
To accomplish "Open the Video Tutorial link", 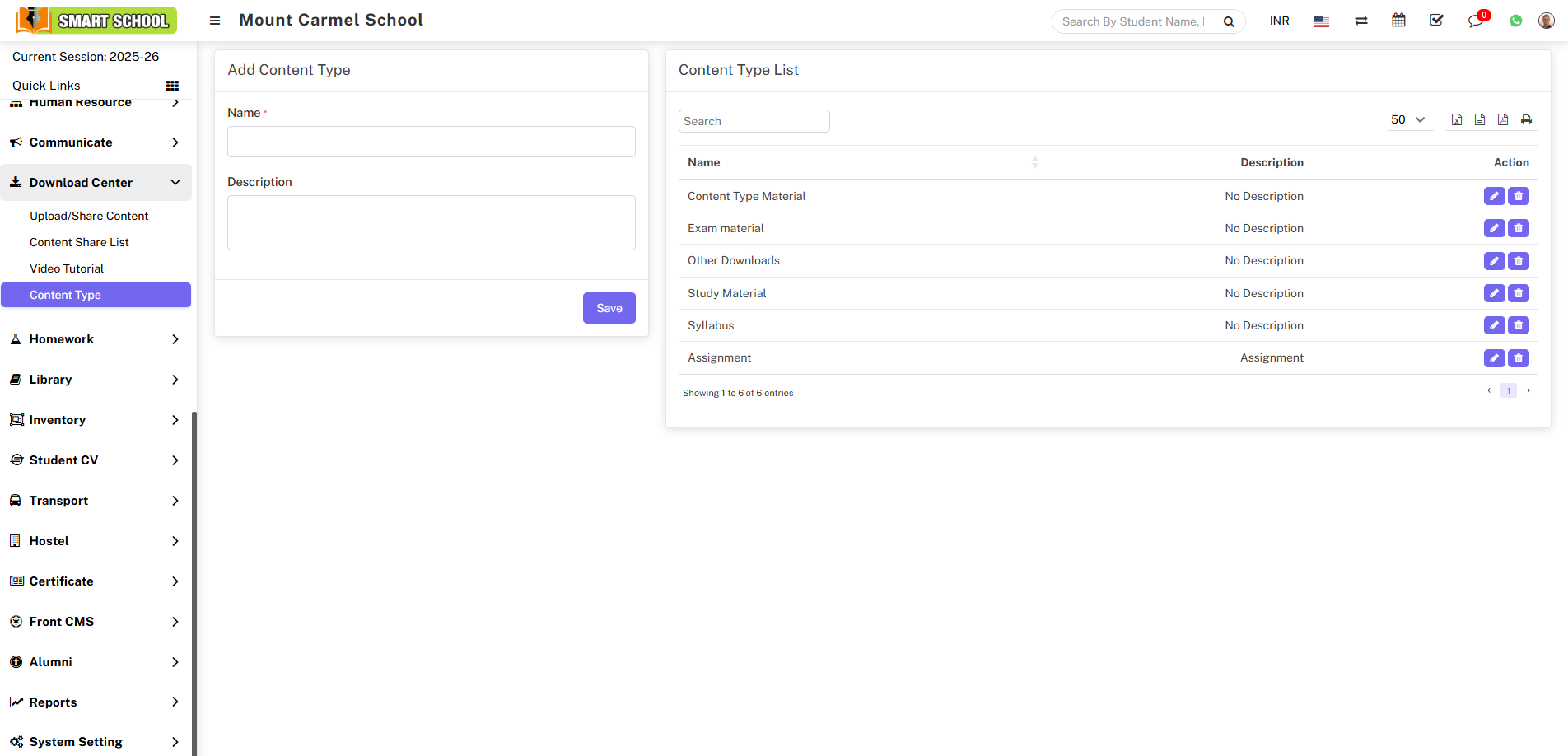I will [67, 268].
